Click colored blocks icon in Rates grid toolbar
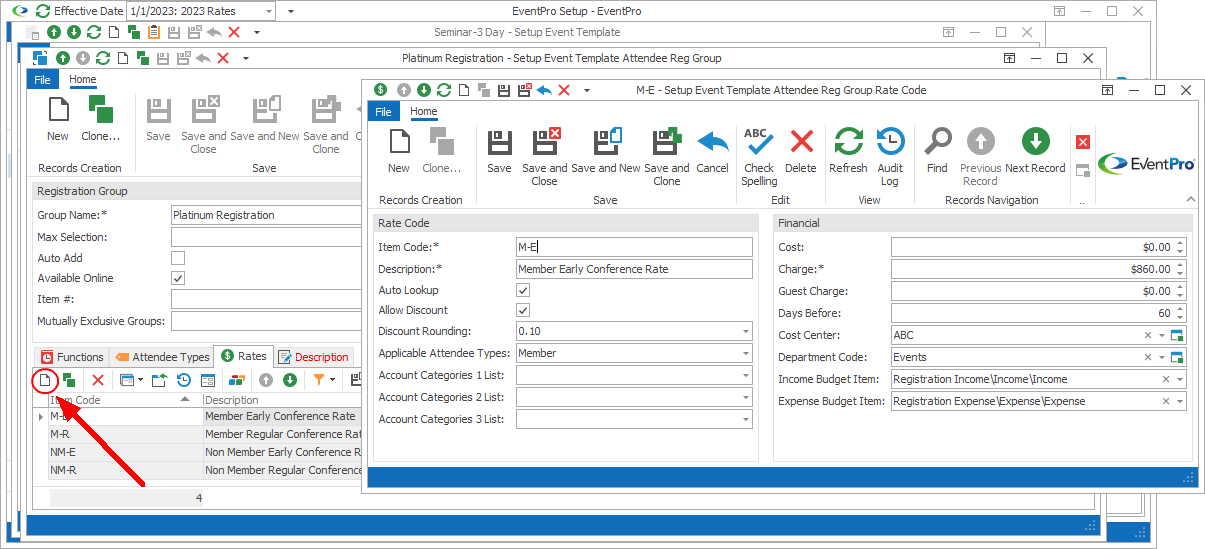The image size is (1205, 549). pos(236,380)
